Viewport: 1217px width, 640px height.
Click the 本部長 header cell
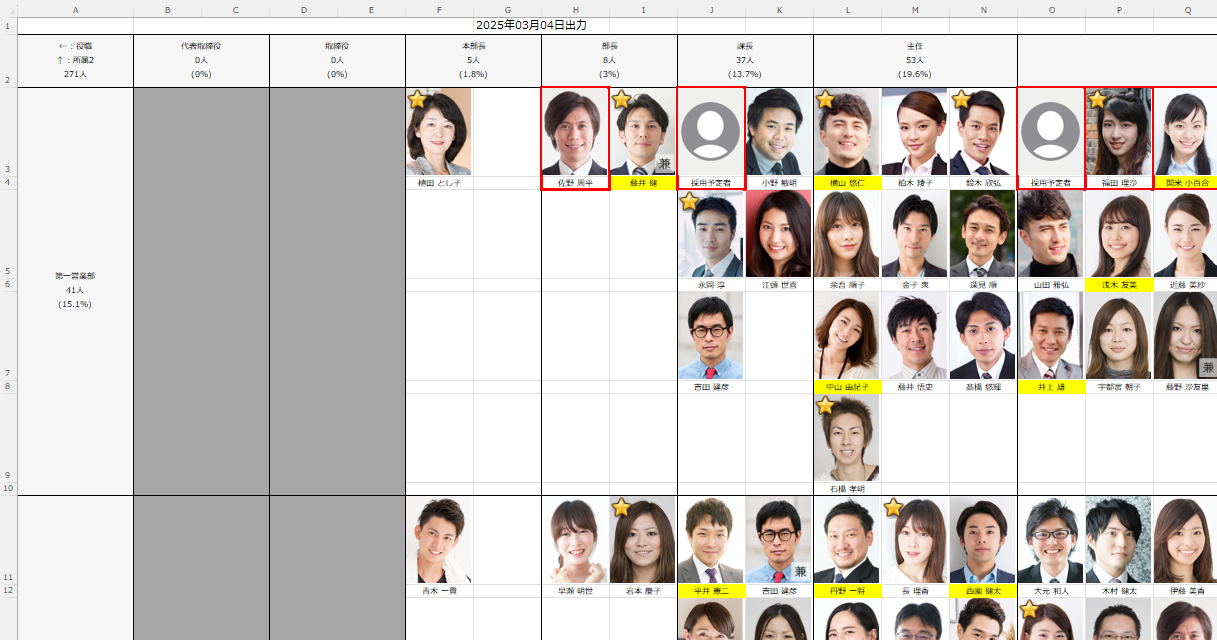[473, 61]
